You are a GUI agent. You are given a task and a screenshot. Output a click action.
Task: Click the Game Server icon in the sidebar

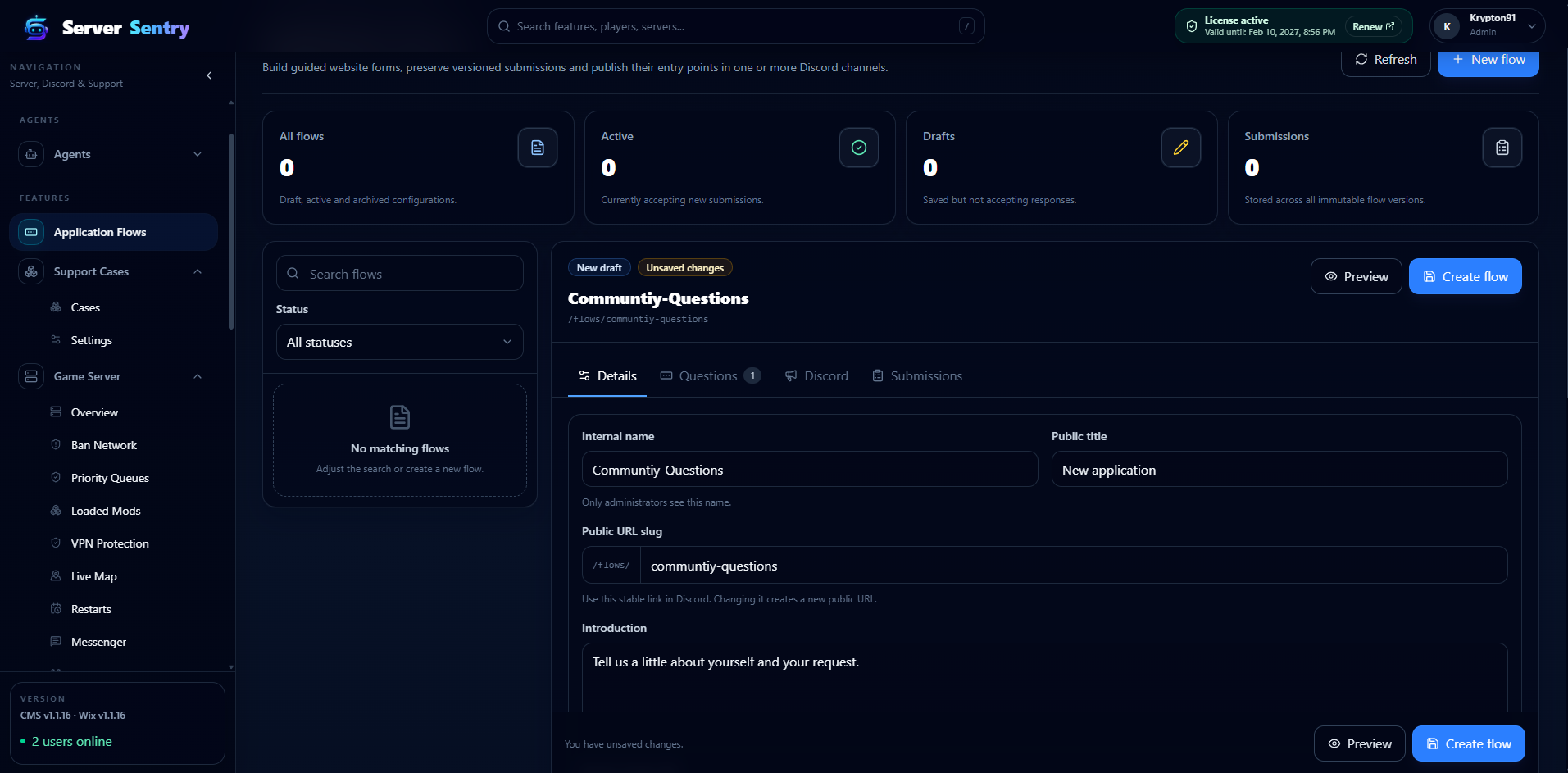pos(31,376)
